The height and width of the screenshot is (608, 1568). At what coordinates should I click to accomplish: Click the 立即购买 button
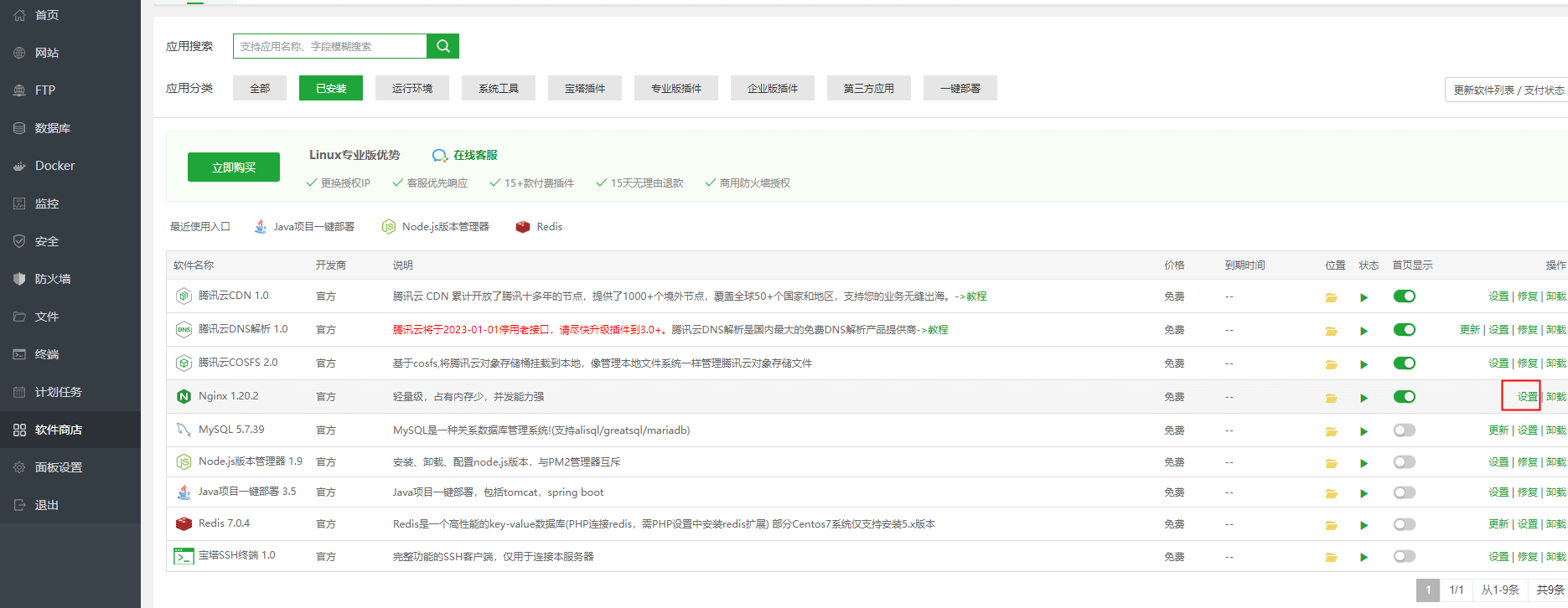point(234,167)
